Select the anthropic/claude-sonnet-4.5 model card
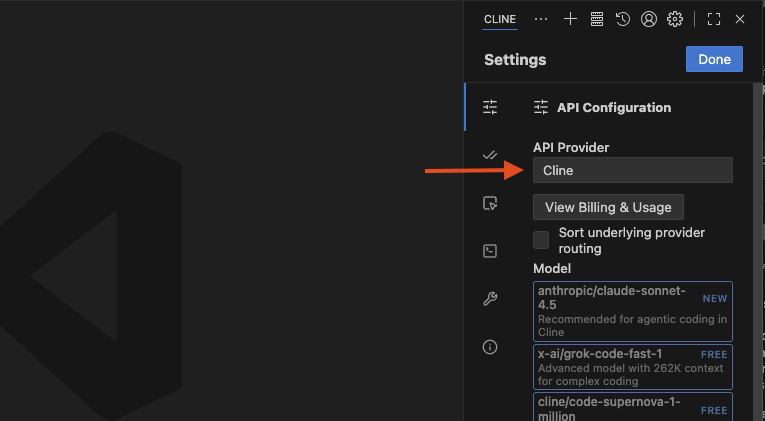The image size is (765, 421). (633, 311)
